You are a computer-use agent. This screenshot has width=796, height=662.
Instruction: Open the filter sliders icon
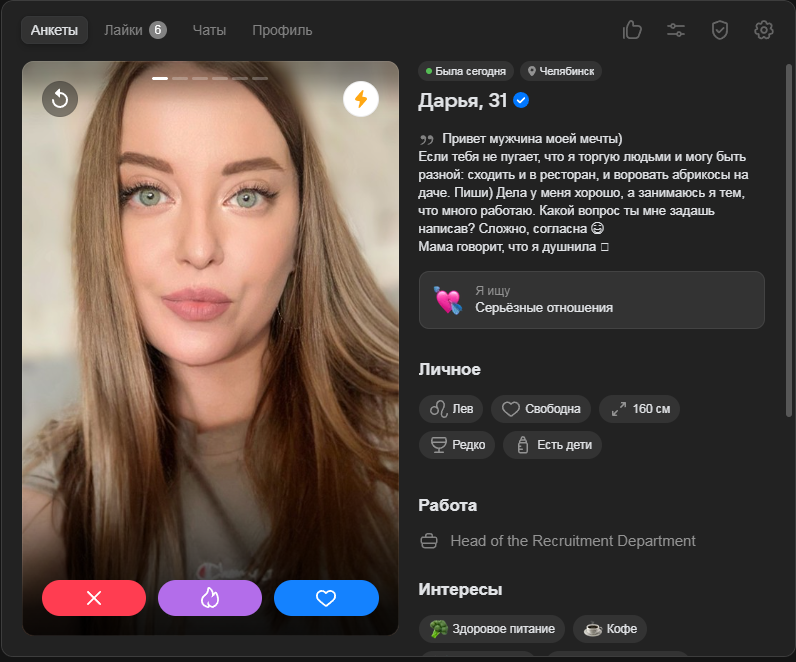pyautogui.click(x=676, y=30)
